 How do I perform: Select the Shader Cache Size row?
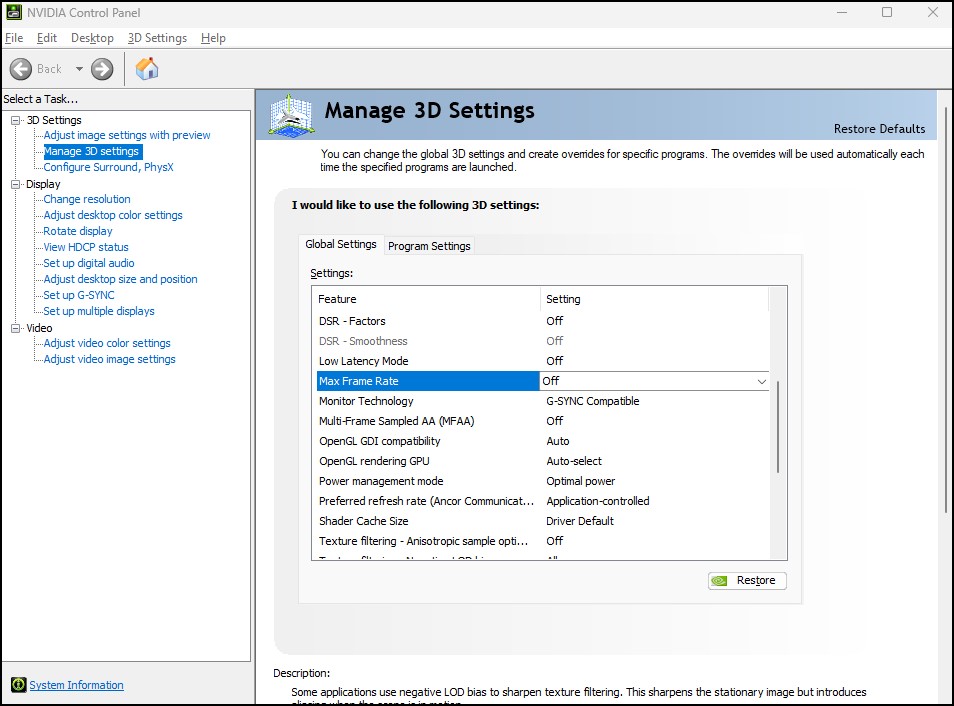tap(543, 521)
